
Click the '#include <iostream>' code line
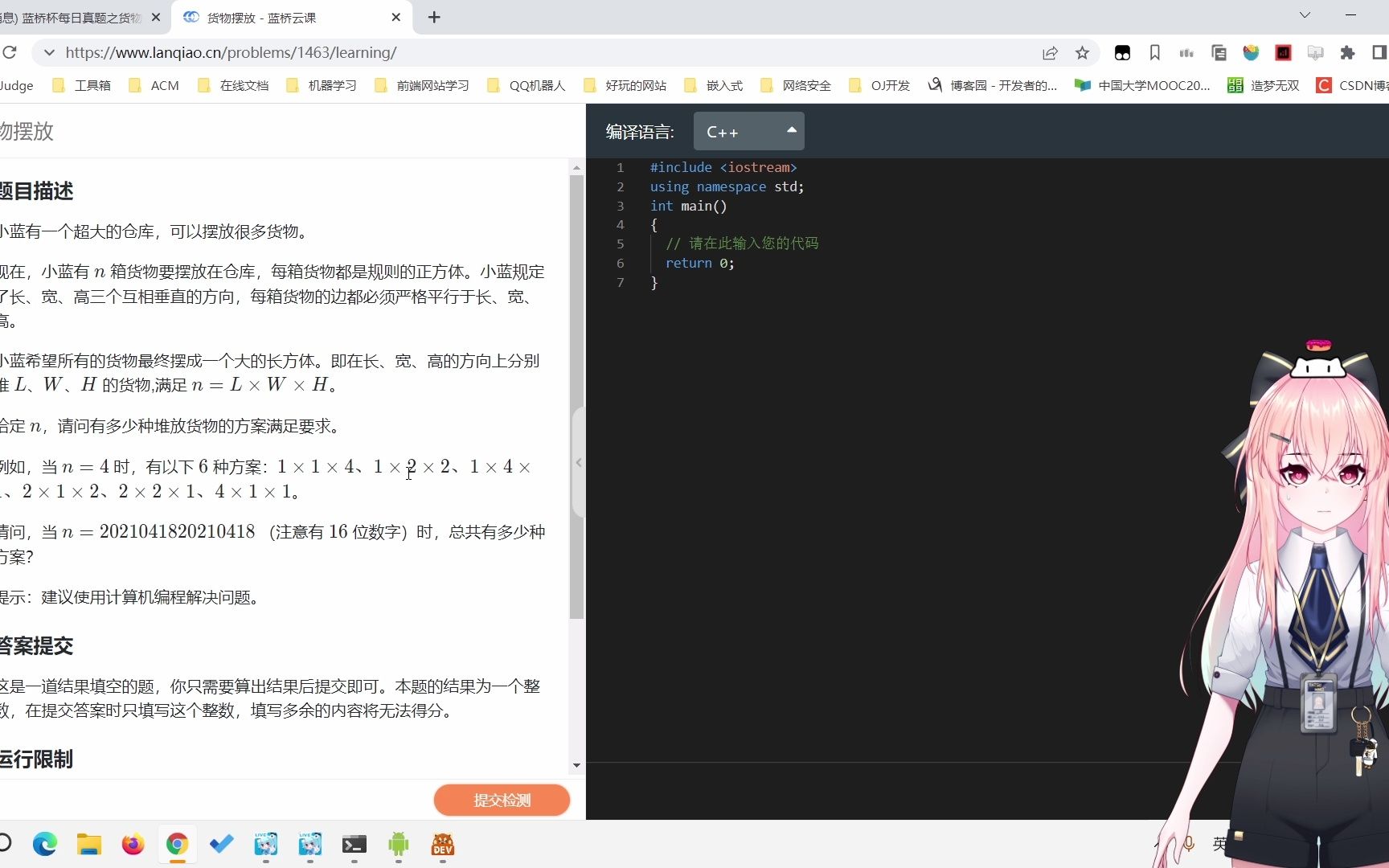tap(723, 167)
